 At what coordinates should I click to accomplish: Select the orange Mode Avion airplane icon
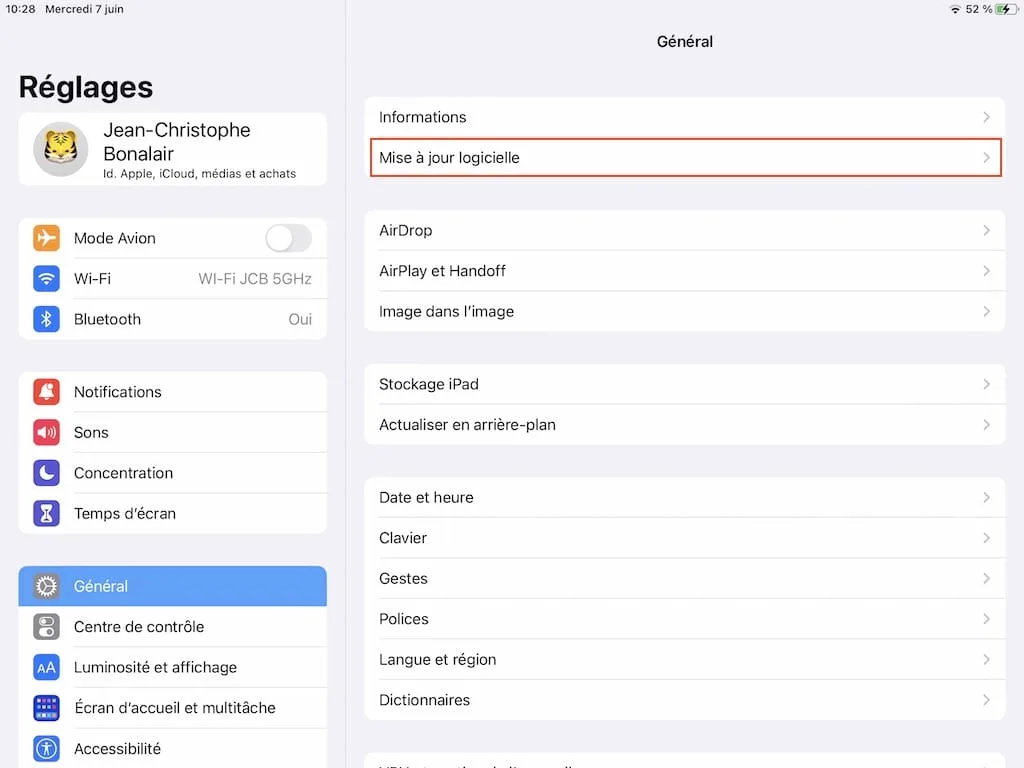pos(46,238)
